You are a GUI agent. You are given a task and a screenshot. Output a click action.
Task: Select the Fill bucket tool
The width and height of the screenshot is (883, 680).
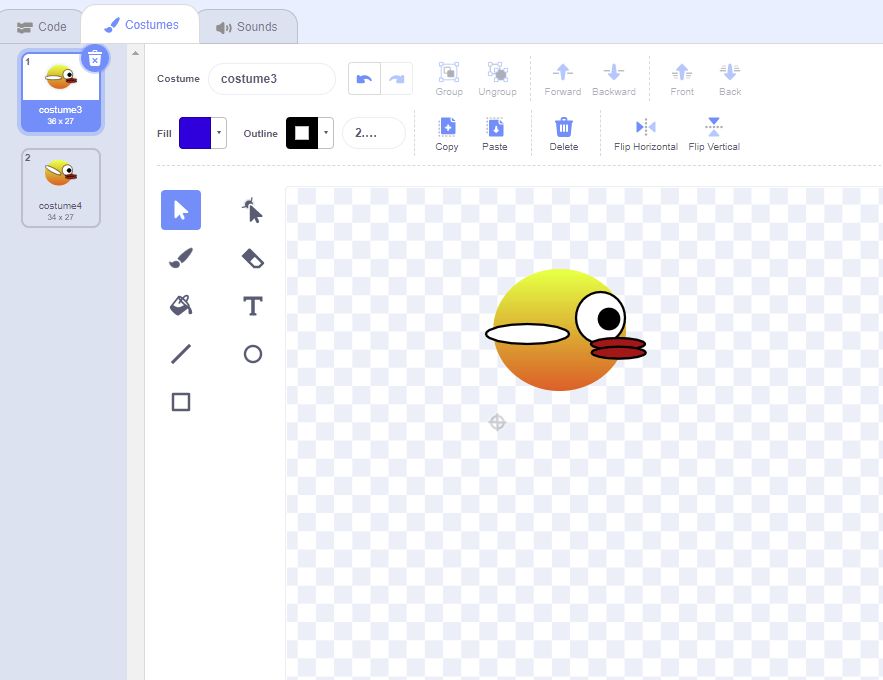(181, 306)
